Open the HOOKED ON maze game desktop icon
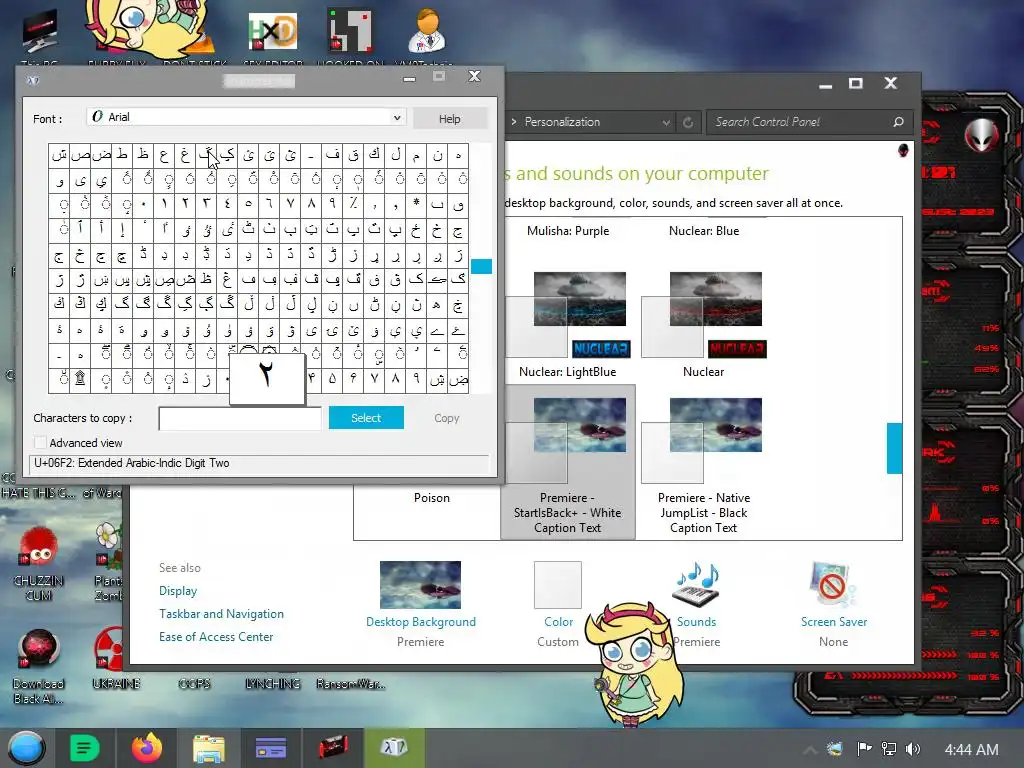This screenshot has width=1024, height=768. [349, 31]
